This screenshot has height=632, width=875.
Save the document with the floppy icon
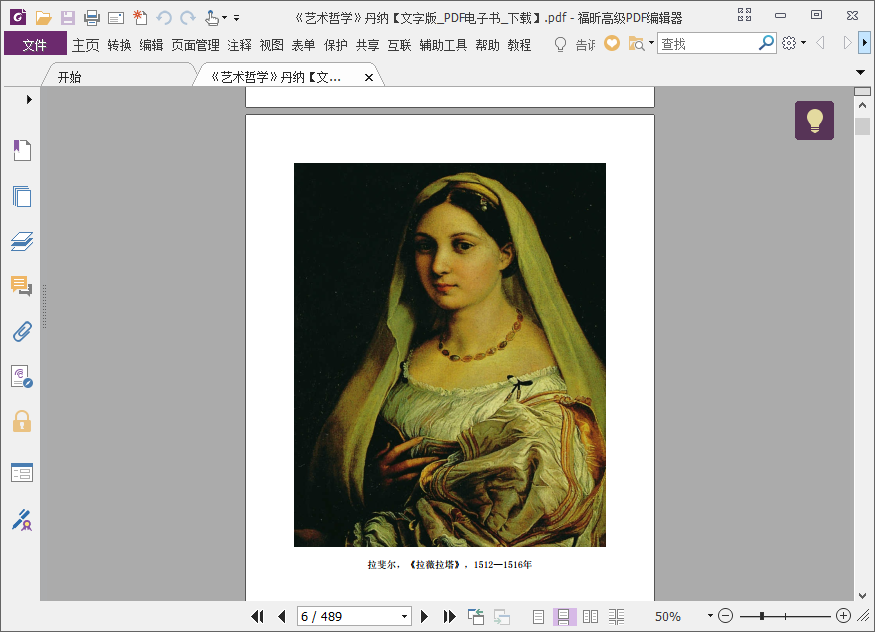68,18
